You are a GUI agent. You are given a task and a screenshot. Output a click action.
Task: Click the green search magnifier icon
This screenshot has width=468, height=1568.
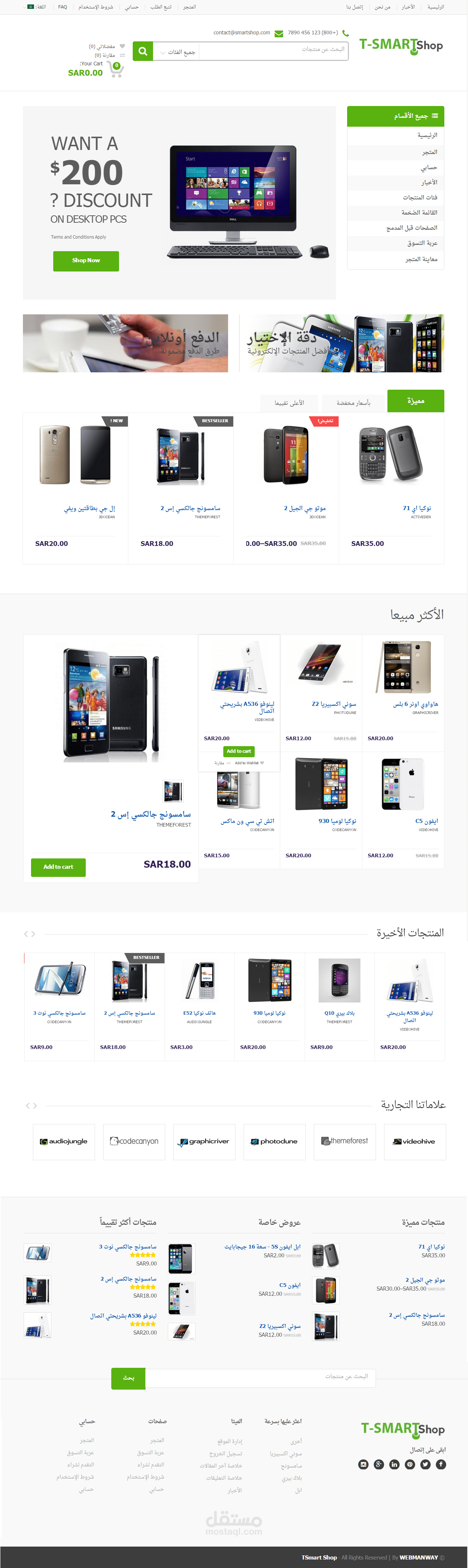[143, 51]
